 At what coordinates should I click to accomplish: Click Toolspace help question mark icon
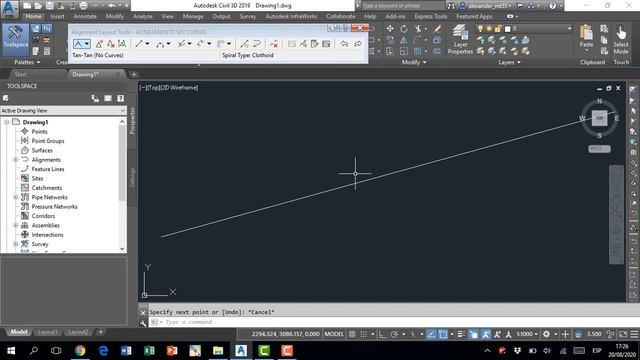point(120,98)
